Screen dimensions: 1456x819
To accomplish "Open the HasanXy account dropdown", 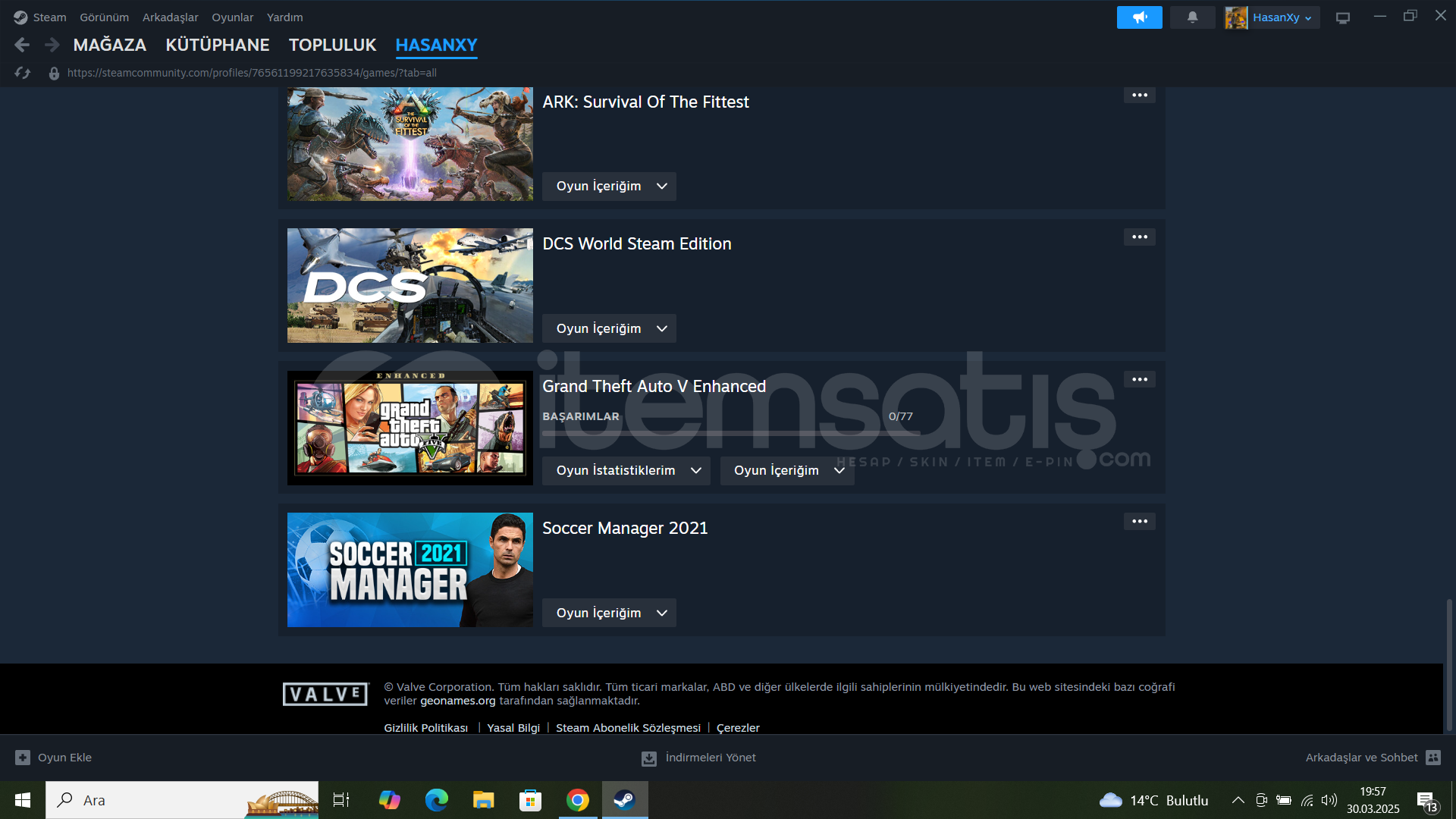I will tap(1282, 17).
